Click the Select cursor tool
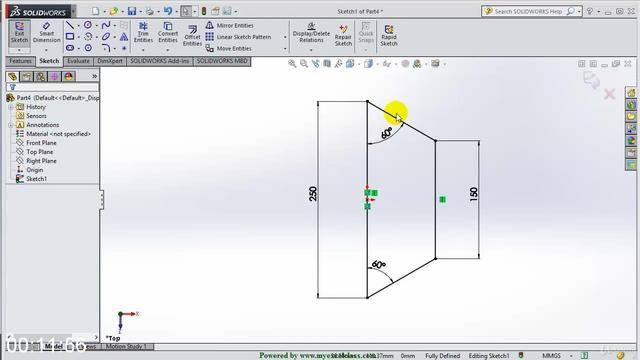The width and height of the screenshot is (640, 360). click(x=186, y=11)
